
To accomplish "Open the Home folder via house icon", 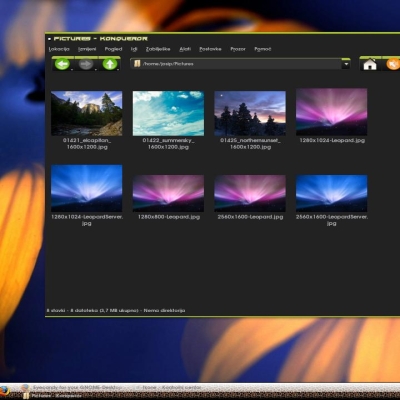I will tap(370, 64).
